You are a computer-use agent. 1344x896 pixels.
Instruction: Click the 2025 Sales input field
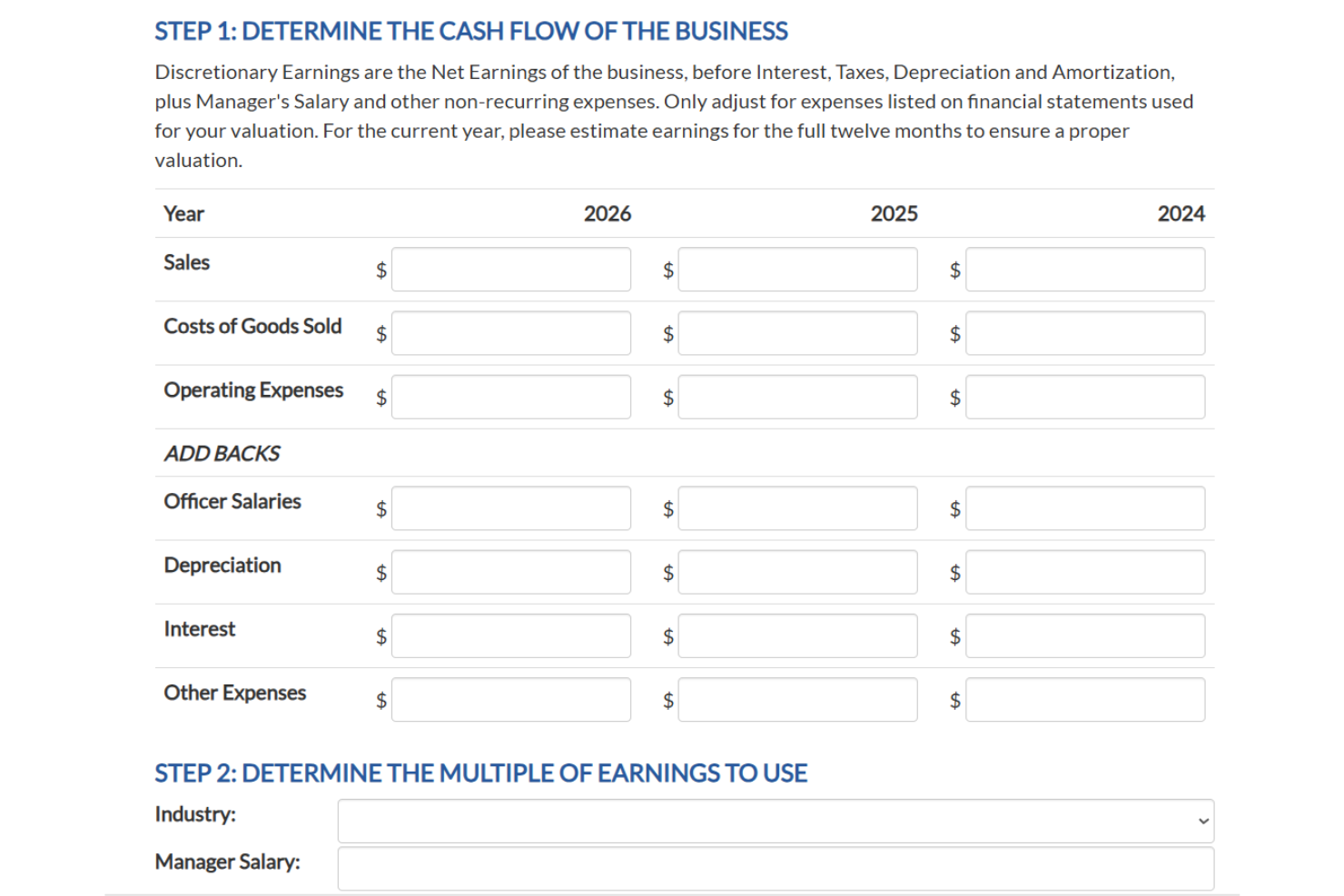pos(797,270)
